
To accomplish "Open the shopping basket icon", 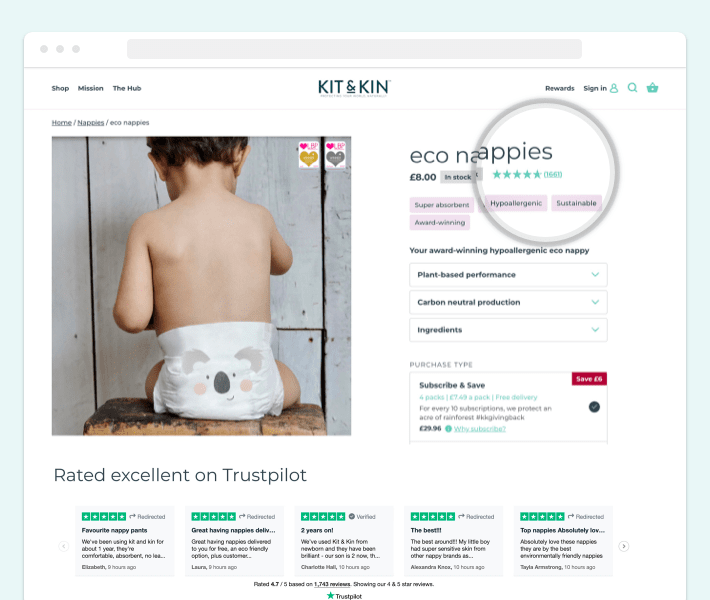I will [652, 88].
